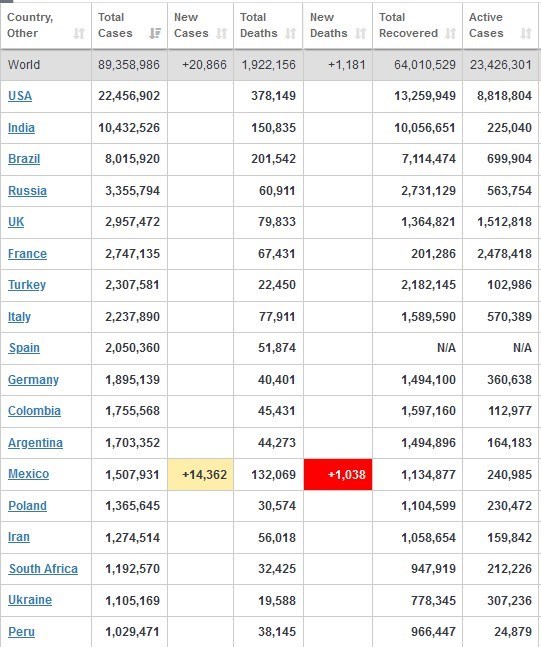Sort by Active Cases arrows icon

(526, 33)
